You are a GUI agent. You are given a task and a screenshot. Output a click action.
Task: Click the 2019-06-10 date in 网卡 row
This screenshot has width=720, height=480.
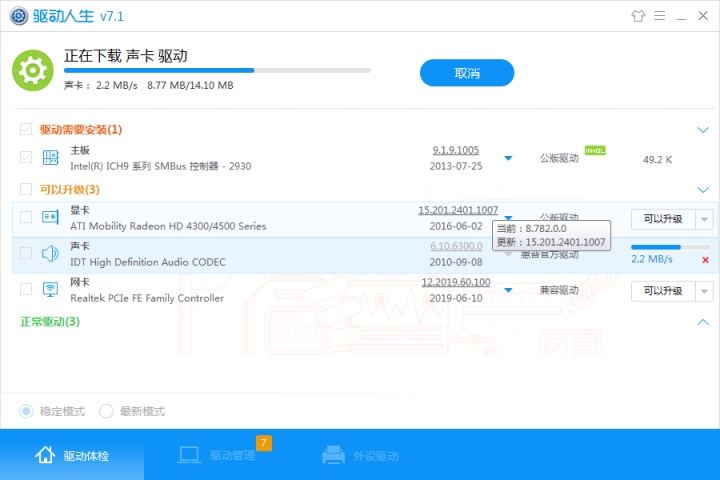[456, 298]
